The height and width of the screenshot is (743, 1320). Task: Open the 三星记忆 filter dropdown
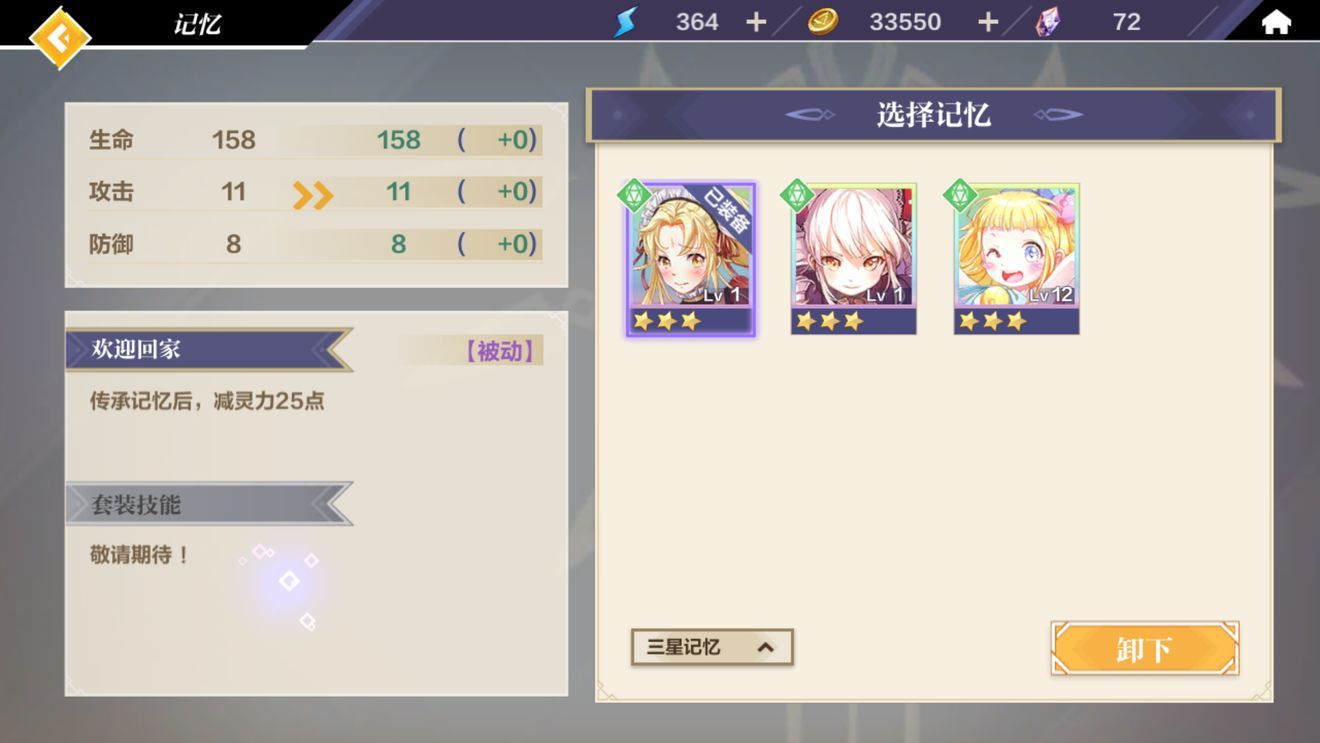pos(712,647)
